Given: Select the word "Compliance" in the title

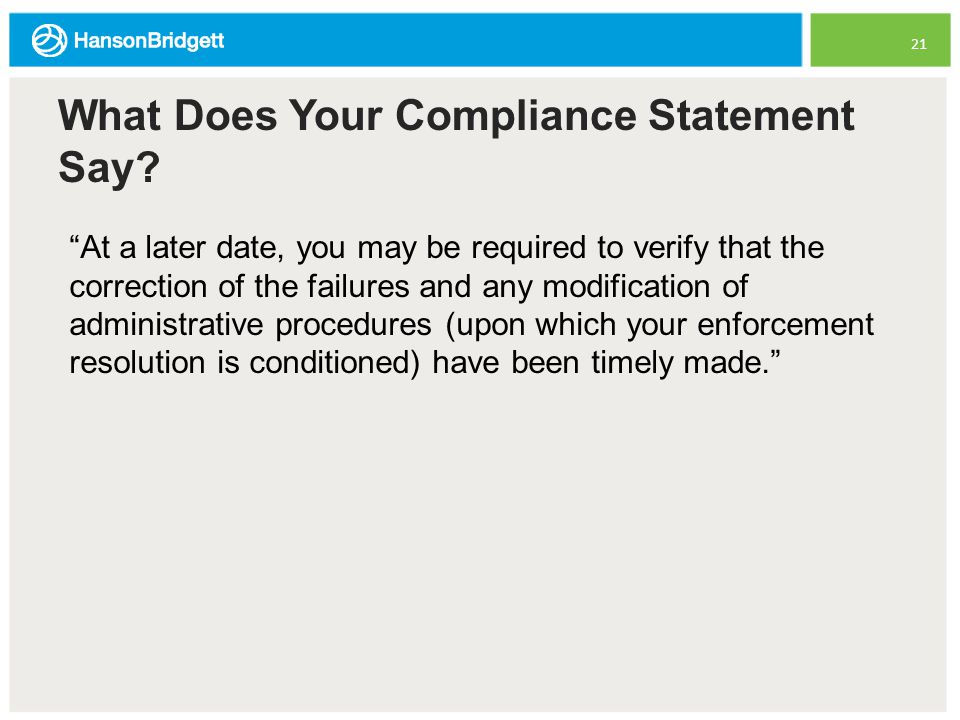Looking at the screenshot, I should tap(516, 116).
